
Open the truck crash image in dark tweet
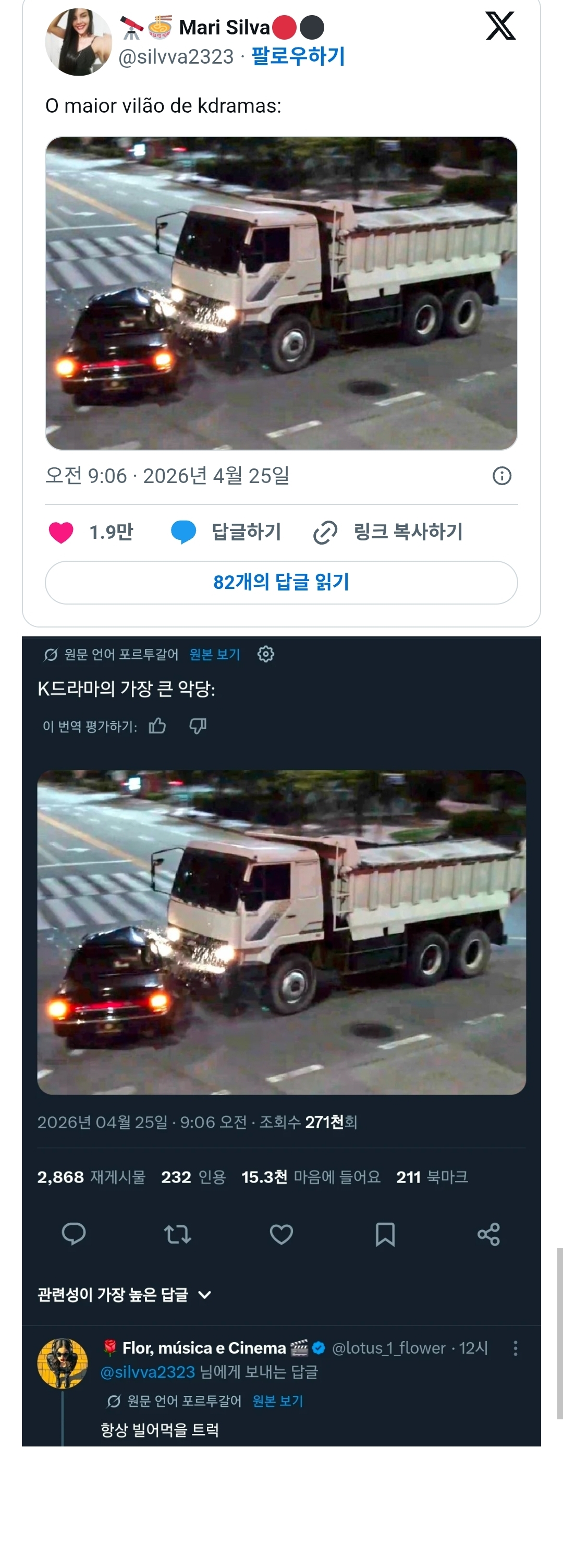281,932
